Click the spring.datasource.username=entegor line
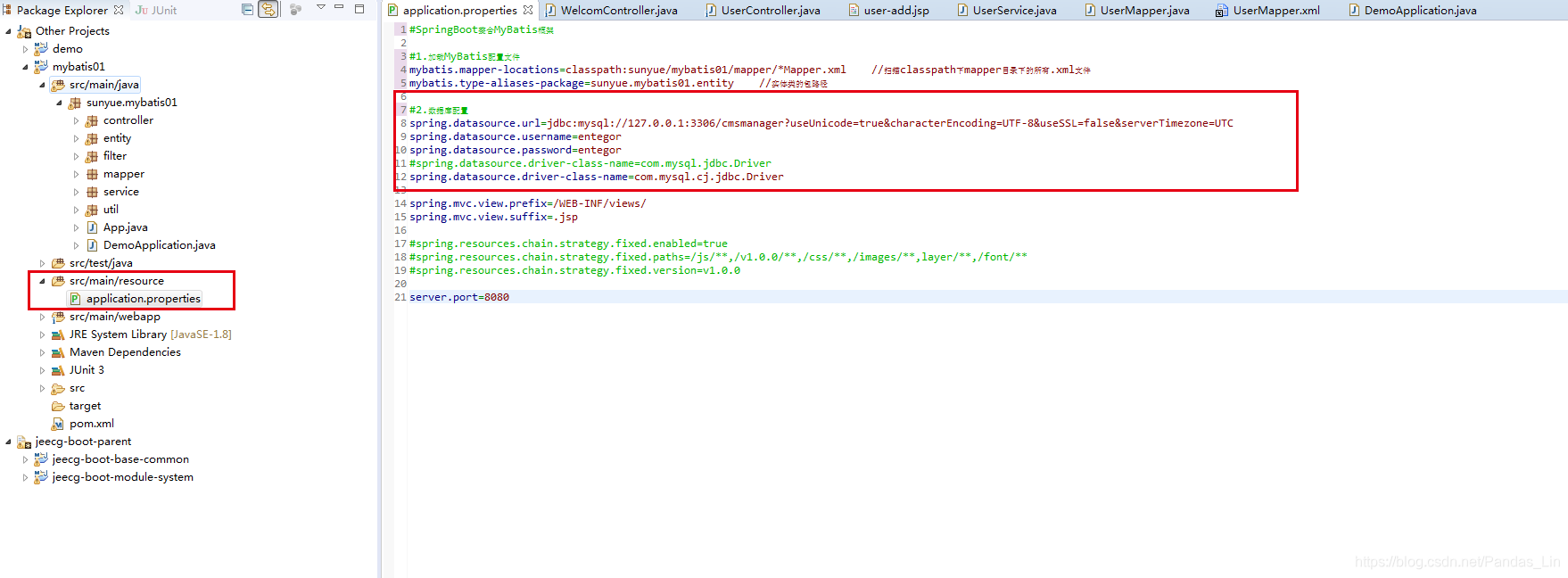 tap(516, 136)
